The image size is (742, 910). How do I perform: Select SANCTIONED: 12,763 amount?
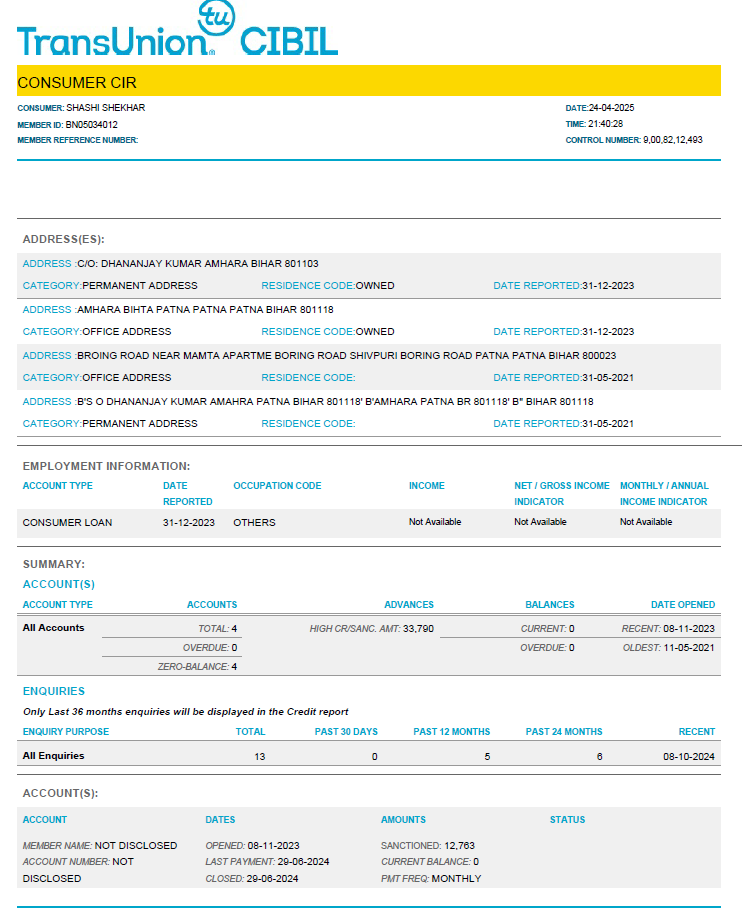click(428, 846)
